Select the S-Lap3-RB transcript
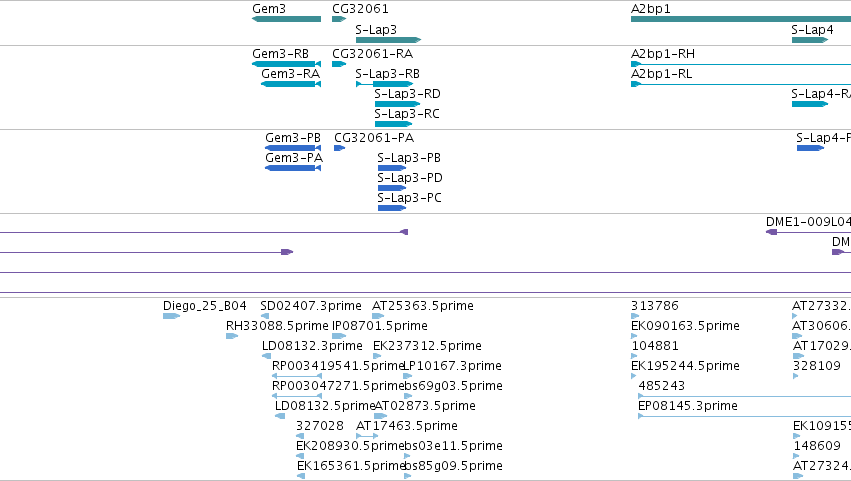The width and height of the screenshot is (851, 481). (384, 84)
